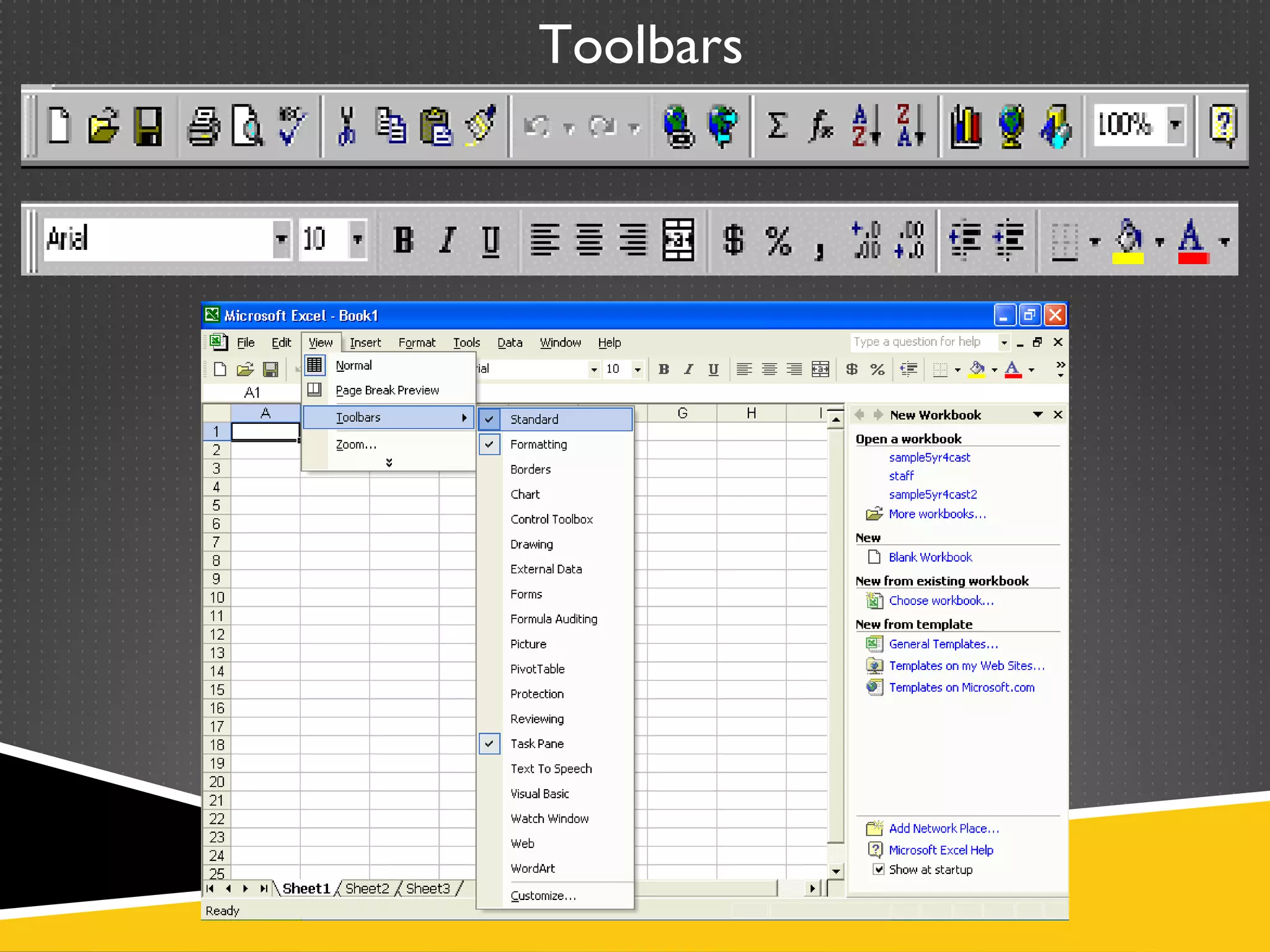Click the Chart Wizard icon
1270x952 pixels.
point(966,127)
